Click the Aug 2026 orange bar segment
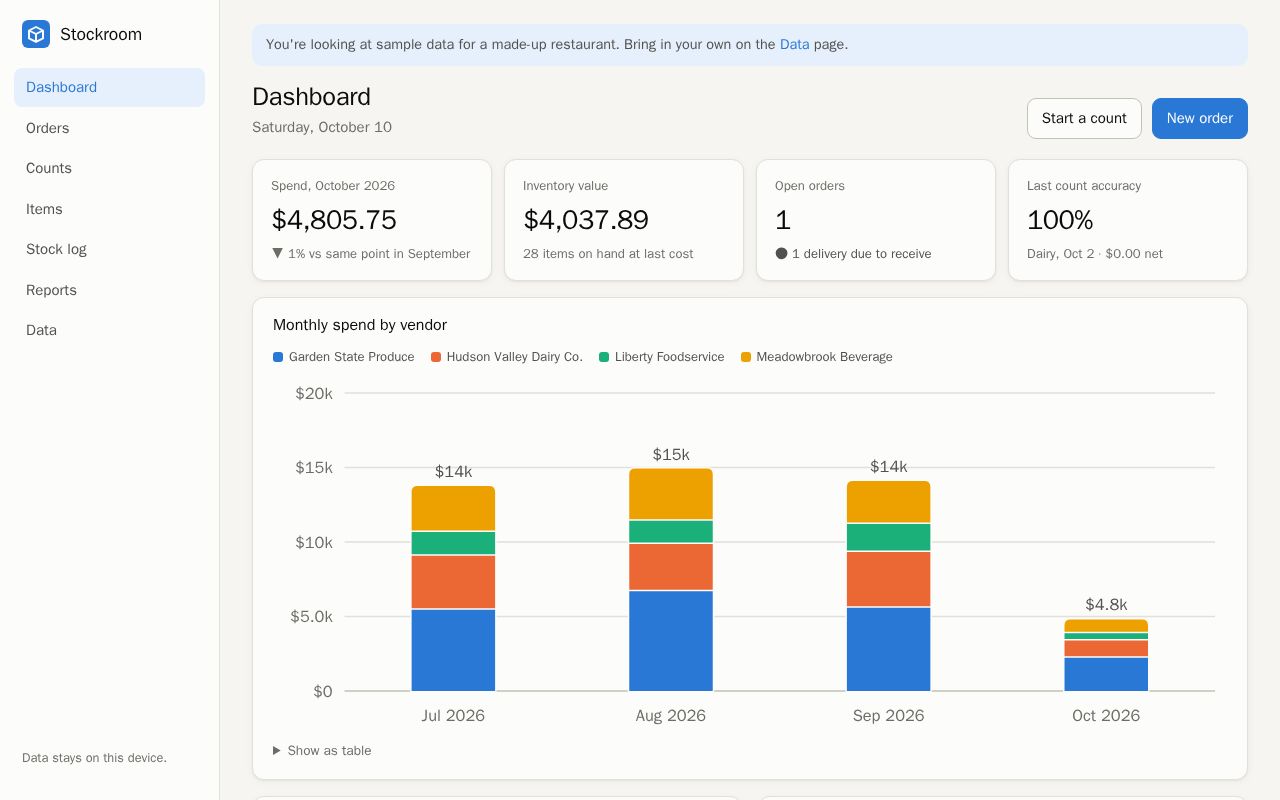Image resolution: width=1280 pixels, height=800 pixels. pos(671,567)
